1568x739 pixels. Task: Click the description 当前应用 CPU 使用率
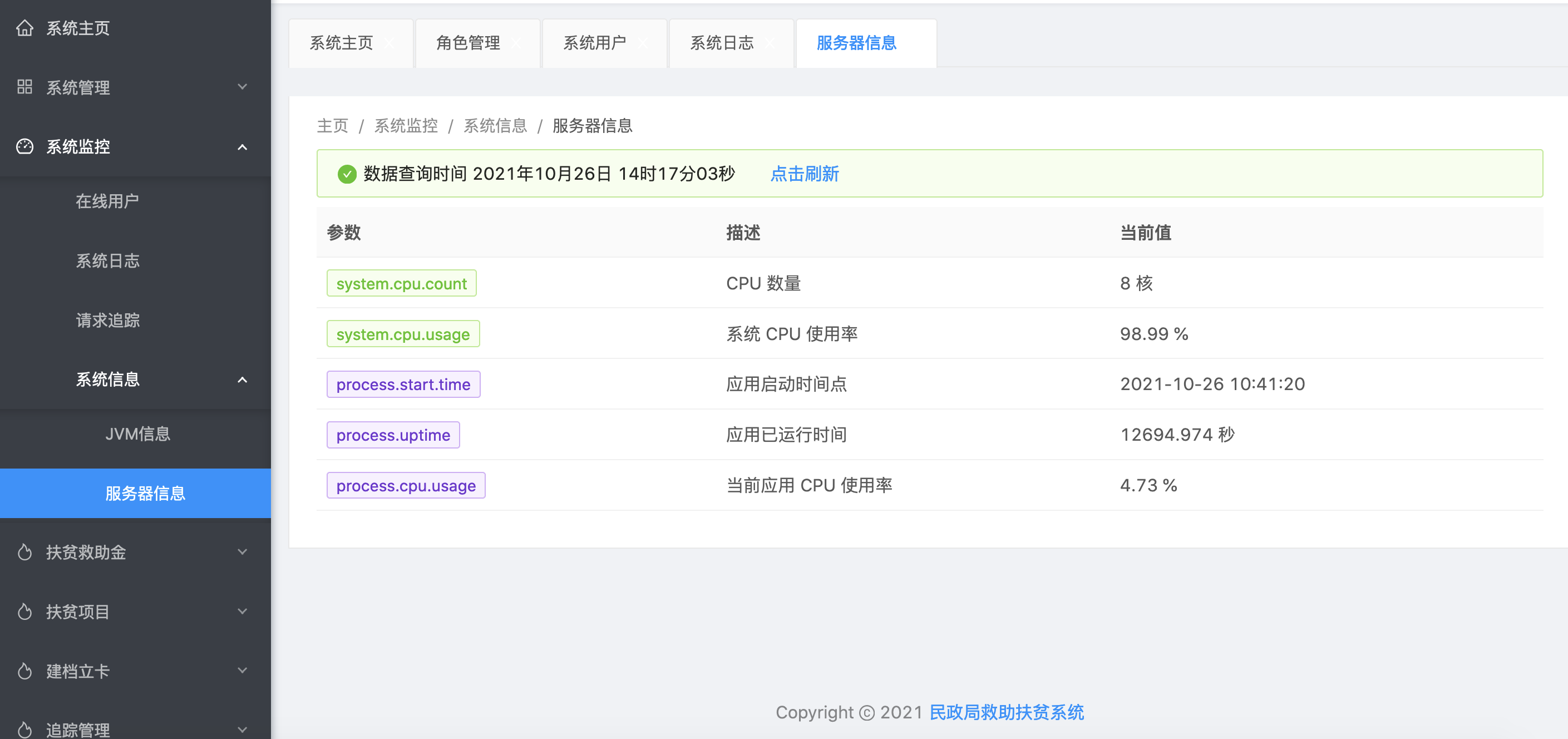[809, 486]
